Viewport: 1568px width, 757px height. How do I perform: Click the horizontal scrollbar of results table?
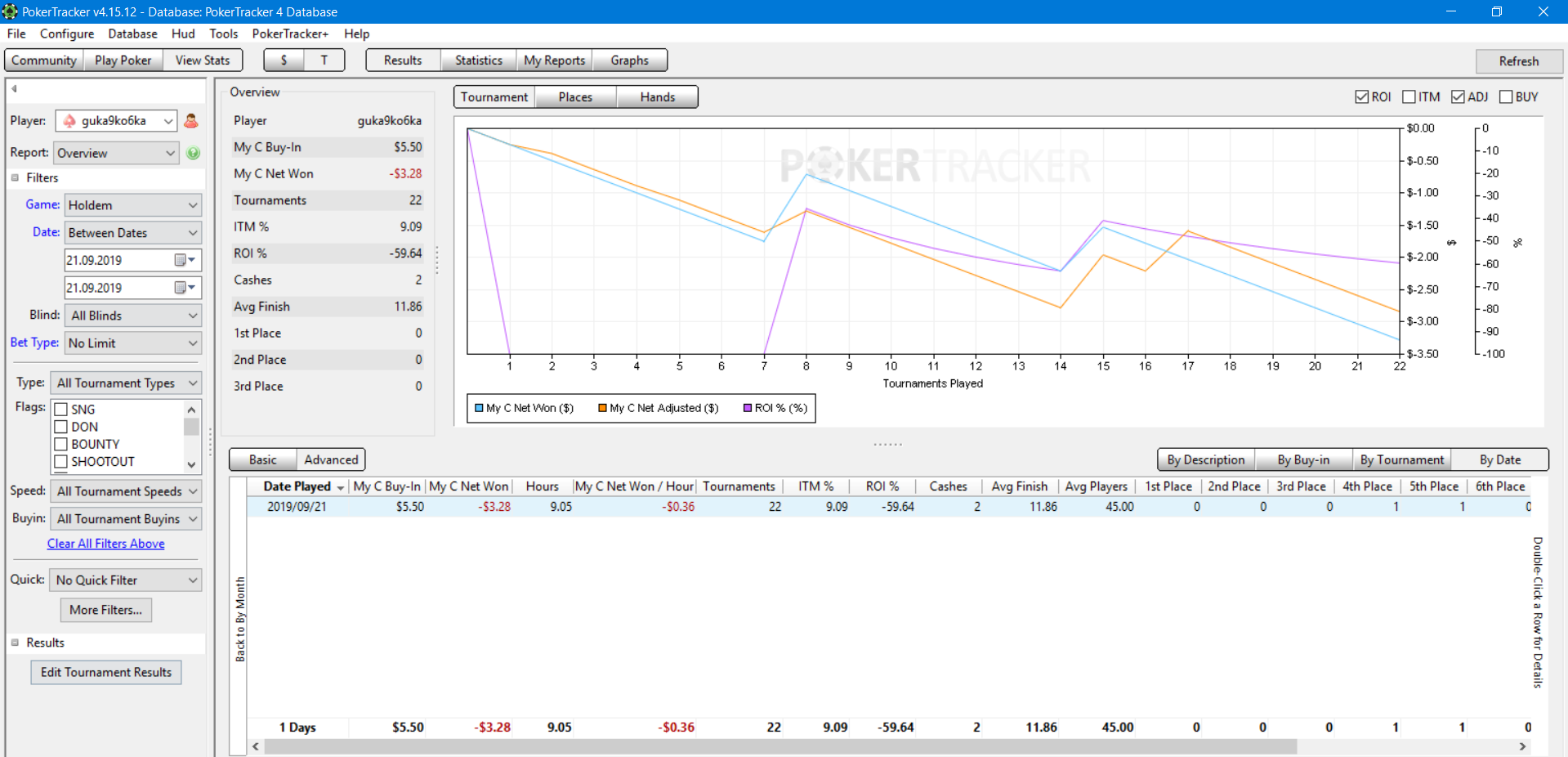click(780, 746)
